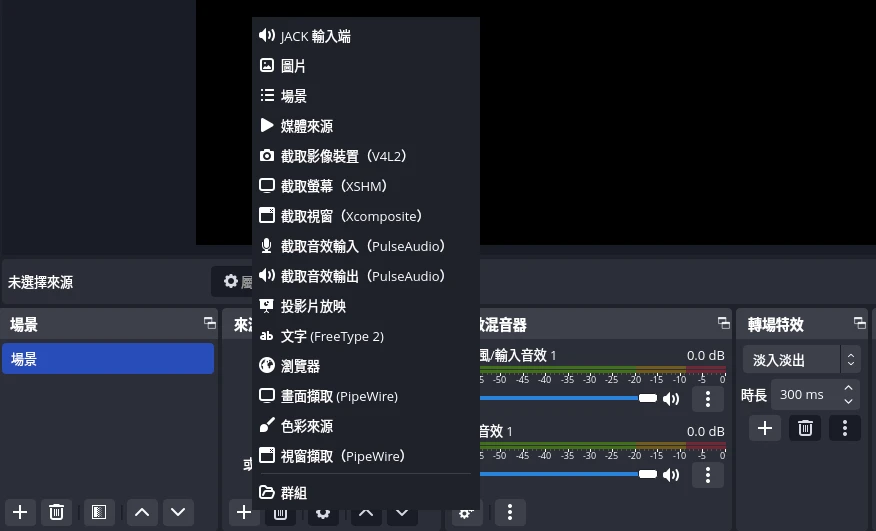
Task: Mute the lower 音效 channel speaker icon
Action: pos(671,474)
